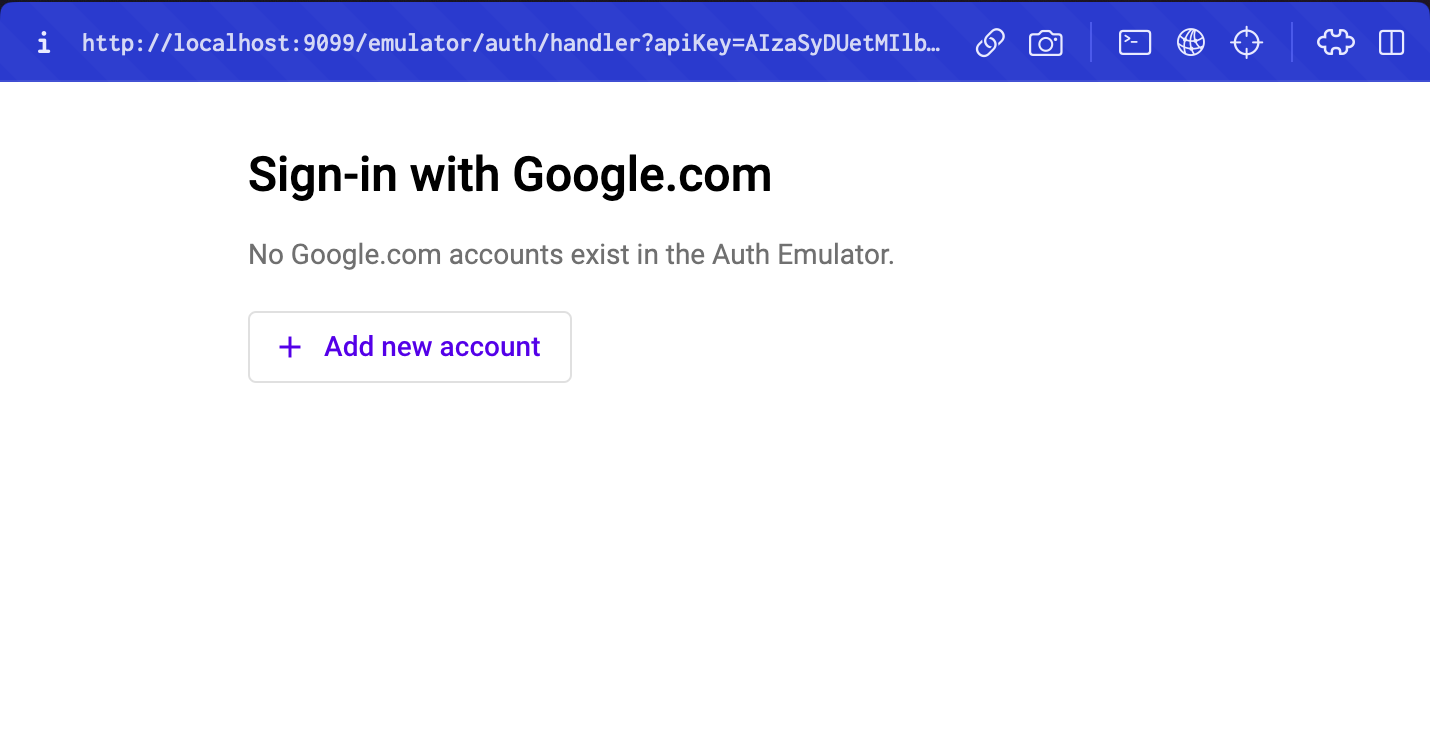
Task: Click the plus icon in Add new account
Action: [x=290, y=347]
